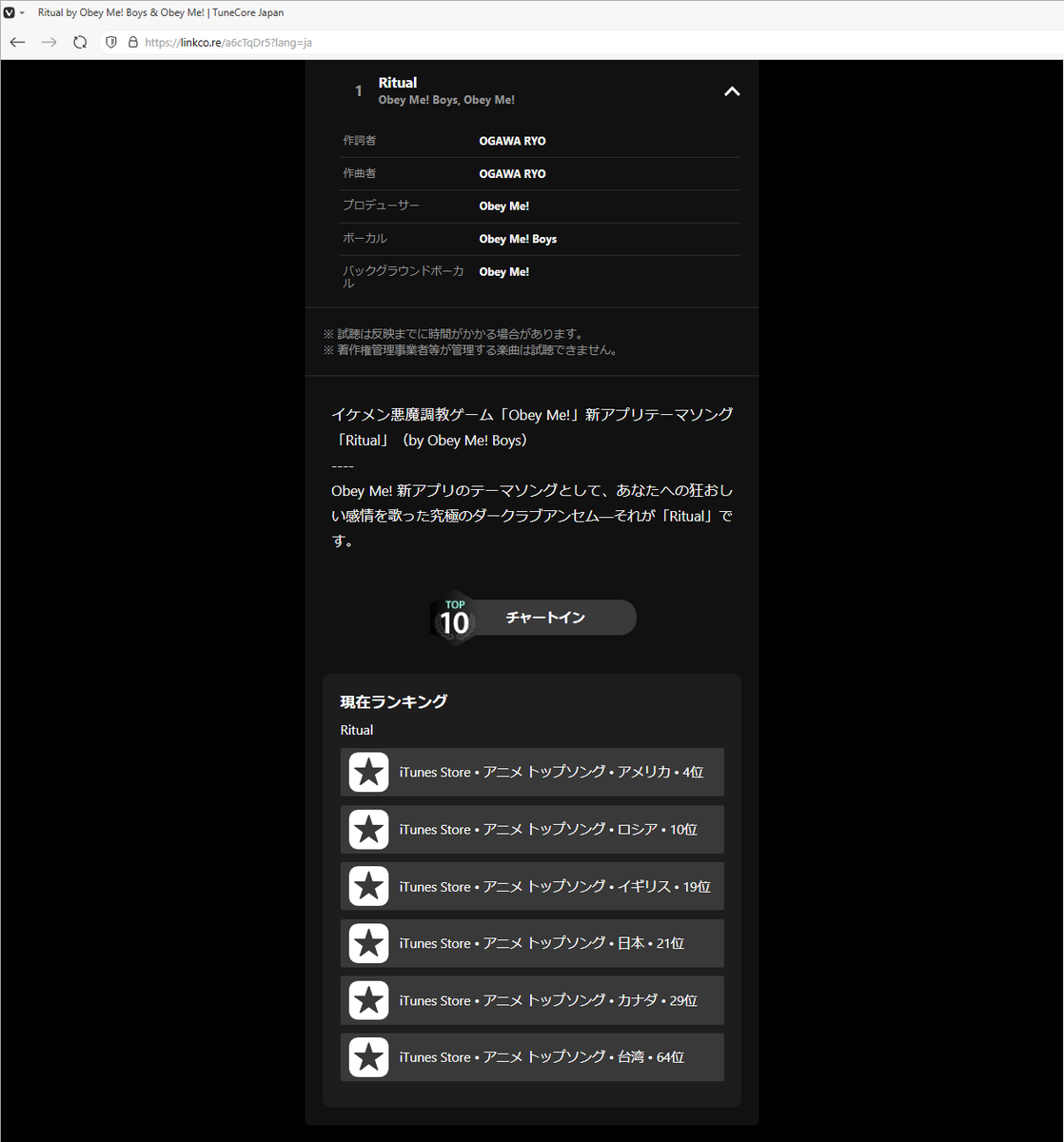
Task: Open the Vivaldi browser menu icon
Action: tap(10, 12)
